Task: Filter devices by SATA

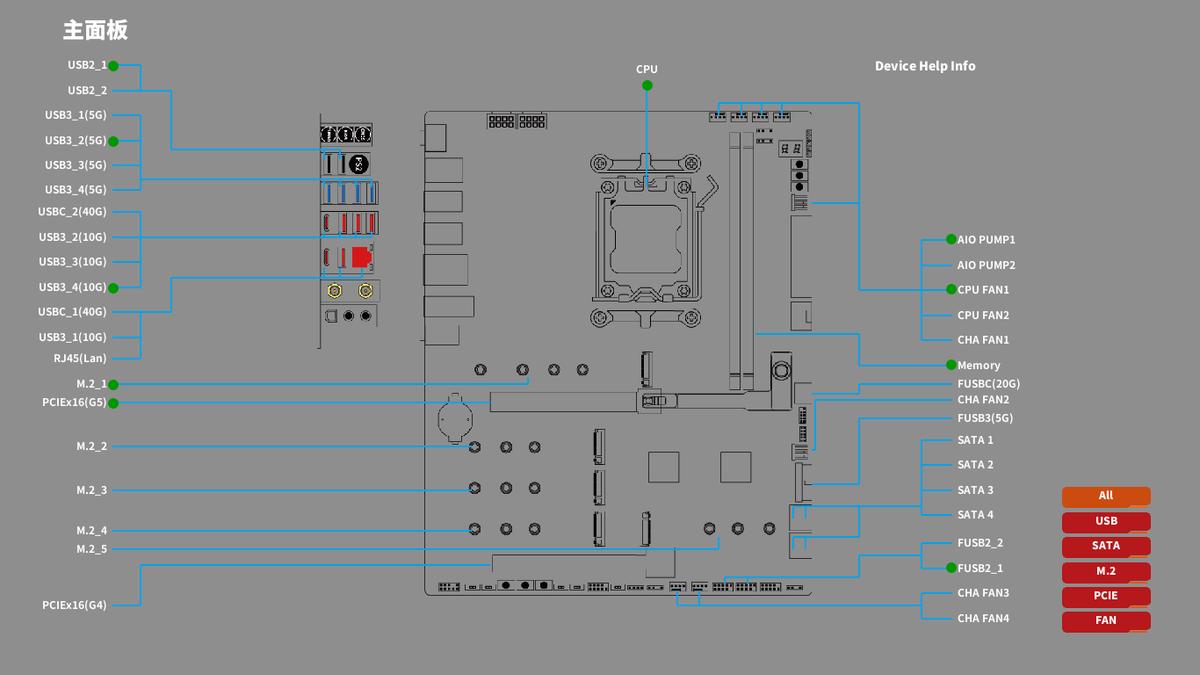Action: [x=1106, y=546]
